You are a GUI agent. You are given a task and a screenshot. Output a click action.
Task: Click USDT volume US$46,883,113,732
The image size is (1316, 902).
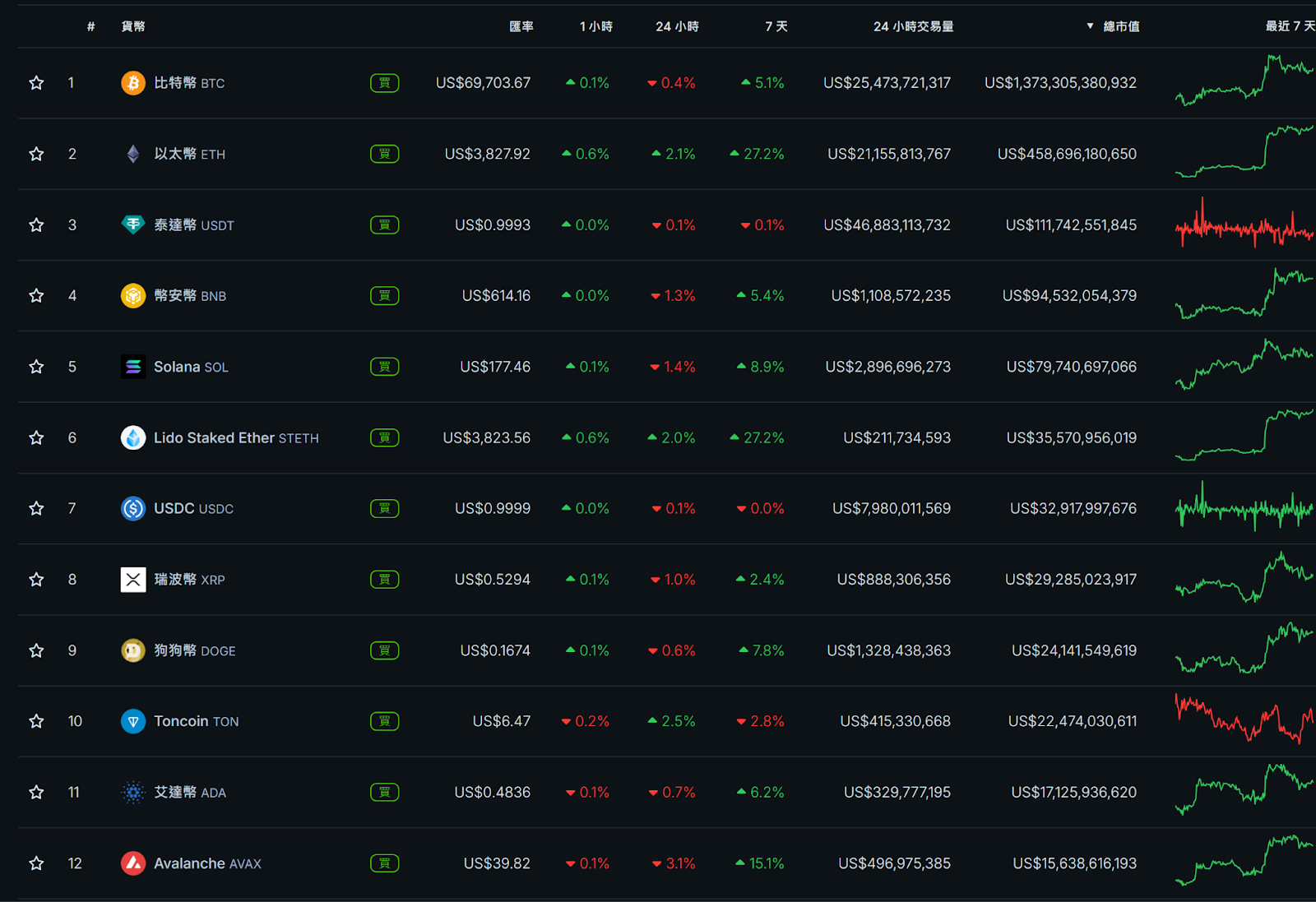click(x=887, y=224)
